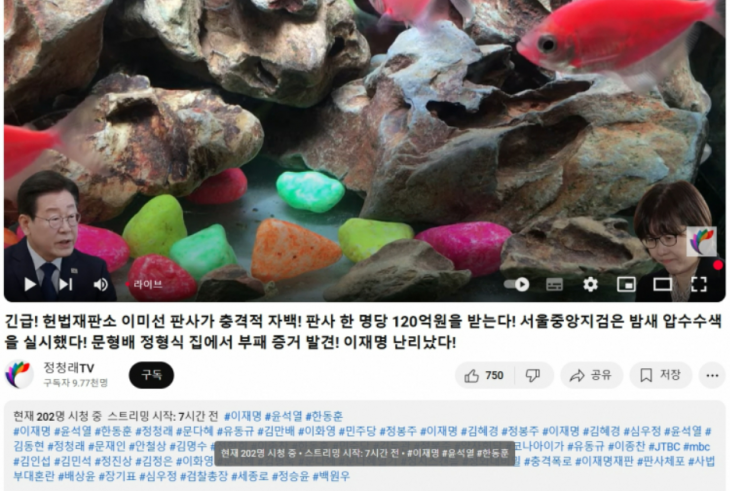The width and height of the screenshot is (730, 491).
Task: Open the #JTBC hashtag link
Action: point(664,446)
